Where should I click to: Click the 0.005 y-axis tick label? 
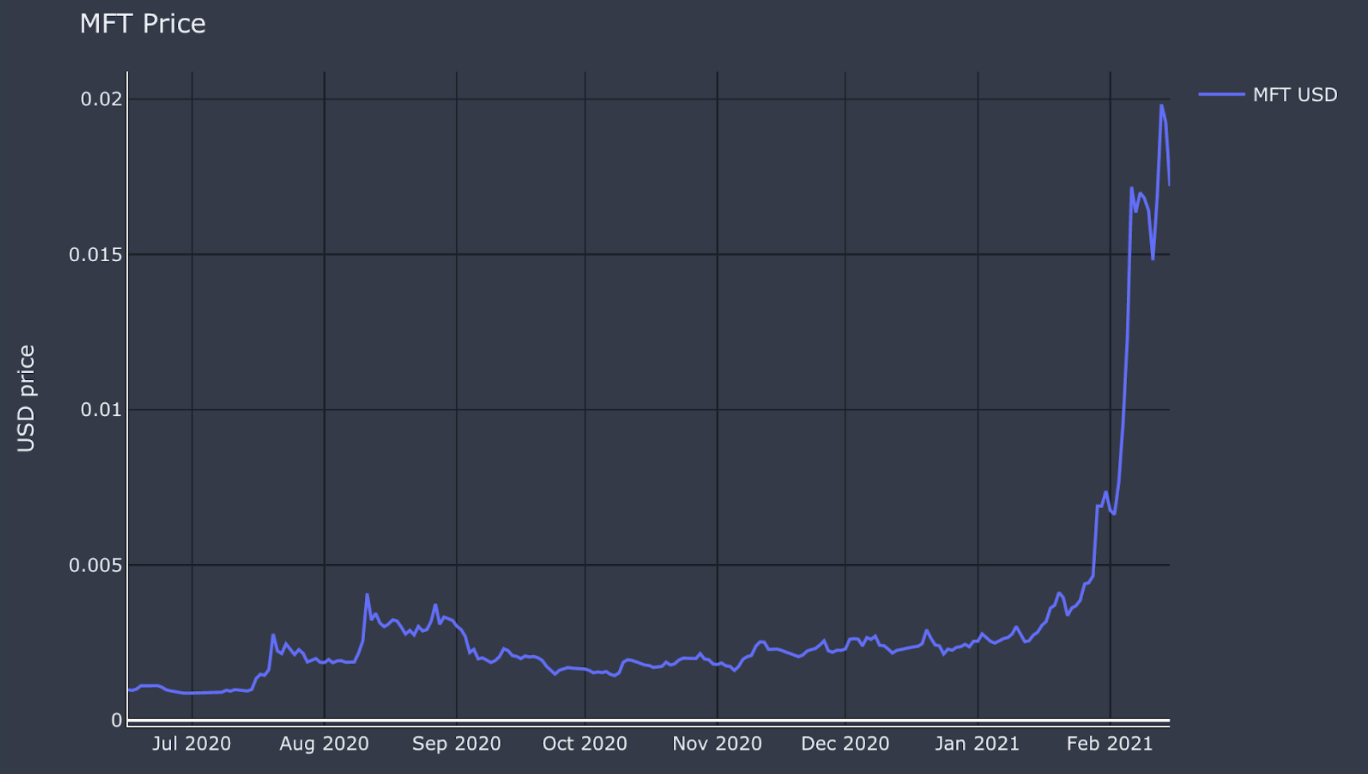coord(95,565)
